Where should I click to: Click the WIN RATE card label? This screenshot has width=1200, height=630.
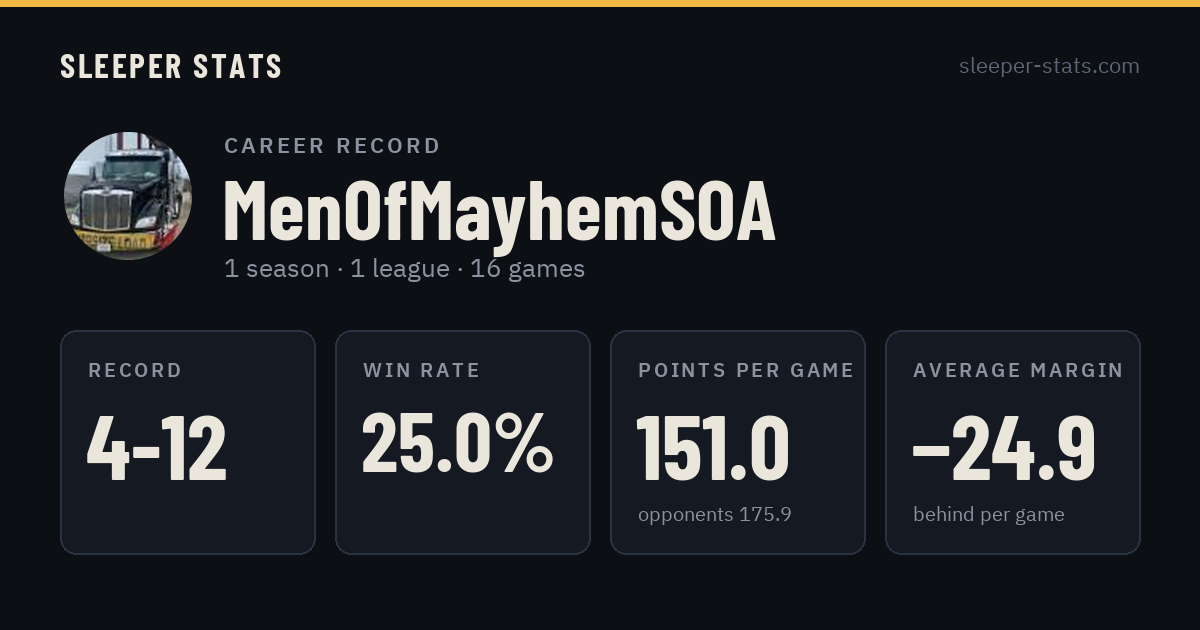[x=422, y=370]
